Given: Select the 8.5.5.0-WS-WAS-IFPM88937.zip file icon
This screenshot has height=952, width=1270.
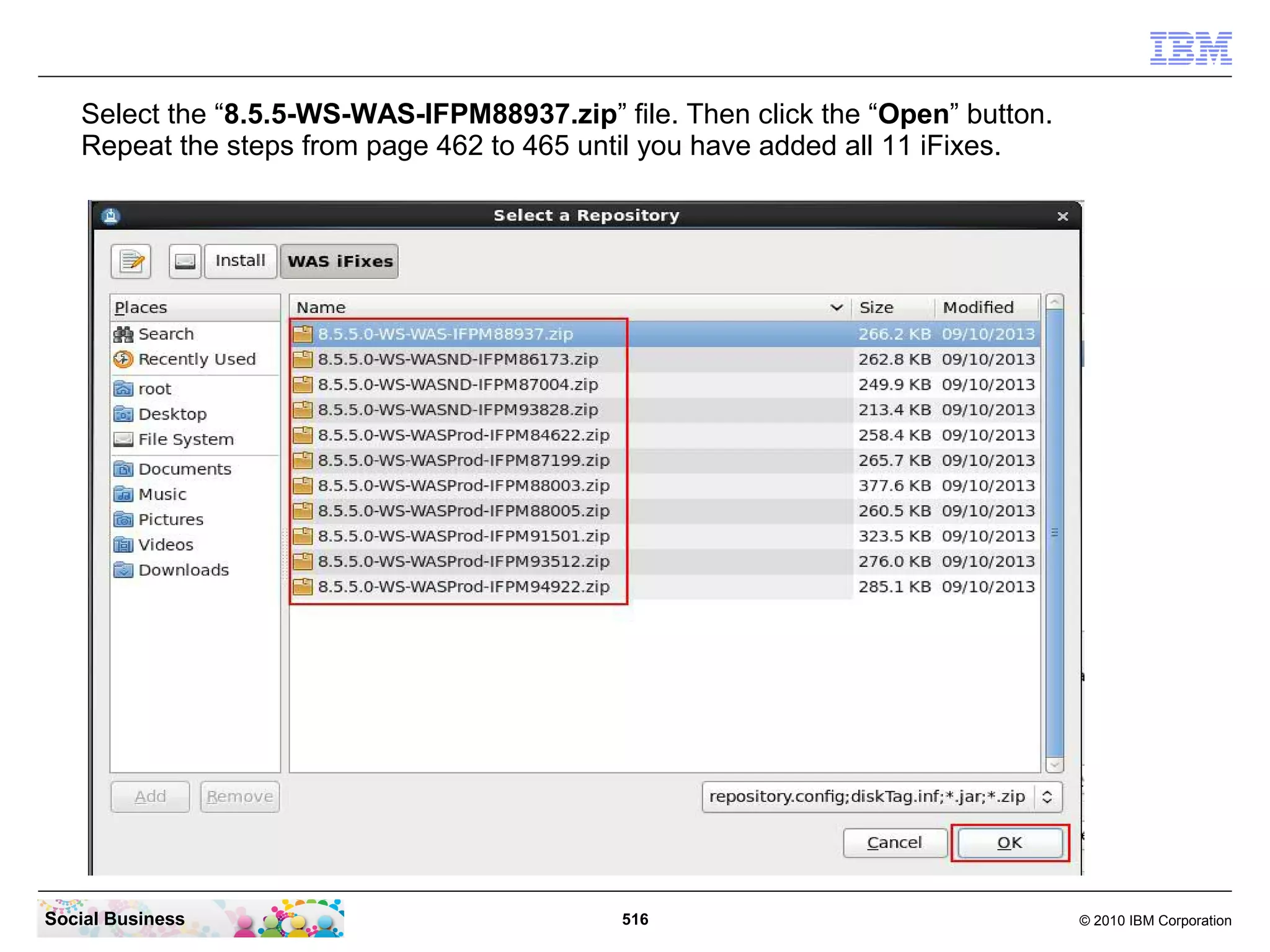Looking at the screenshot, I should coord(303,334).
